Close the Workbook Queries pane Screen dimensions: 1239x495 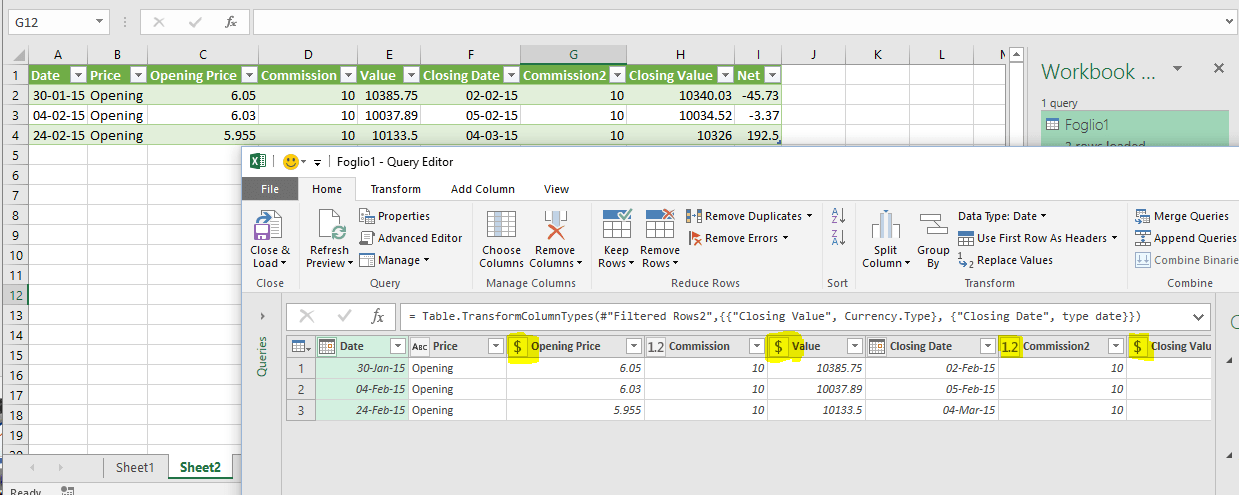(x=1219, y=68)
